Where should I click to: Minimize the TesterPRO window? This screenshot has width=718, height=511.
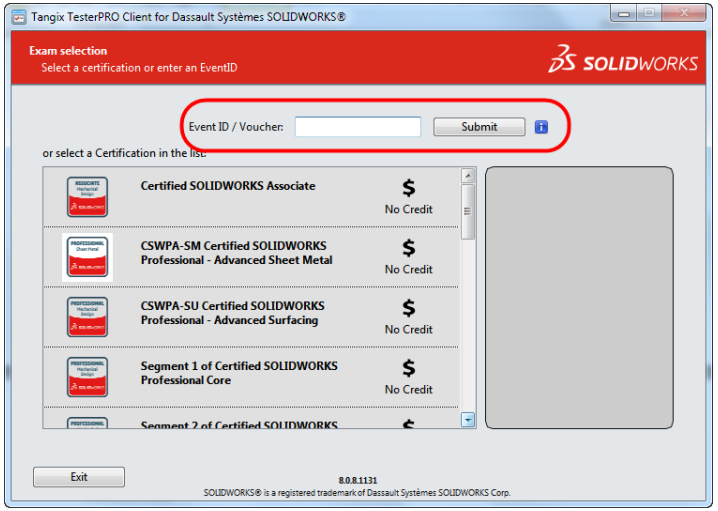(x=624, y=13)
